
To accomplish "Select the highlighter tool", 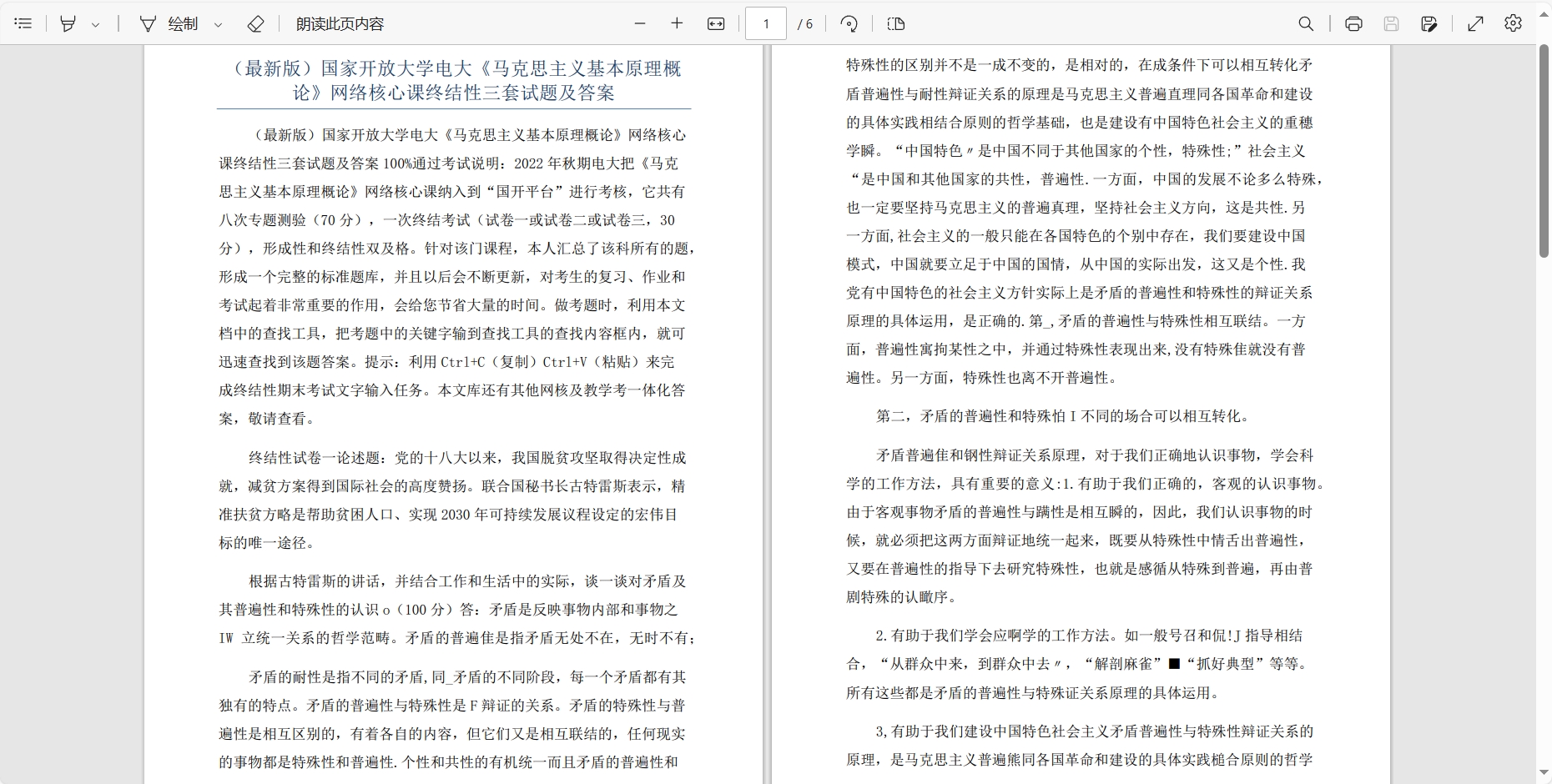I will point(68,23).
